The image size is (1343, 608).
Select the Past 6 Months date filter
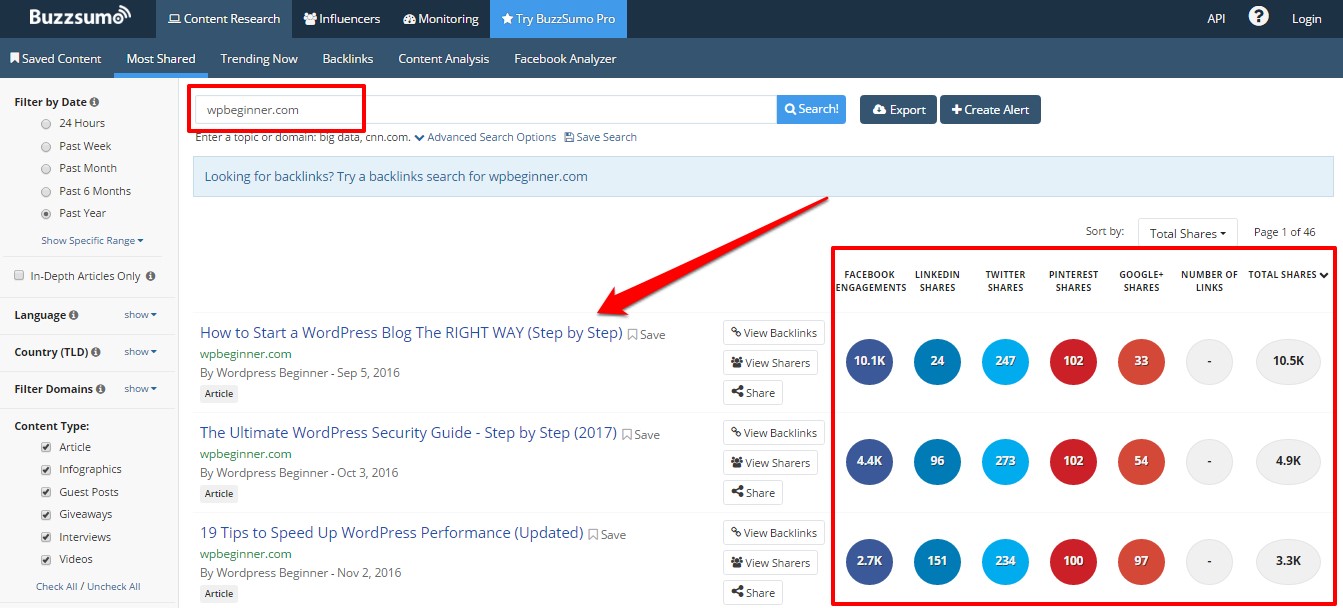[46, 192]
